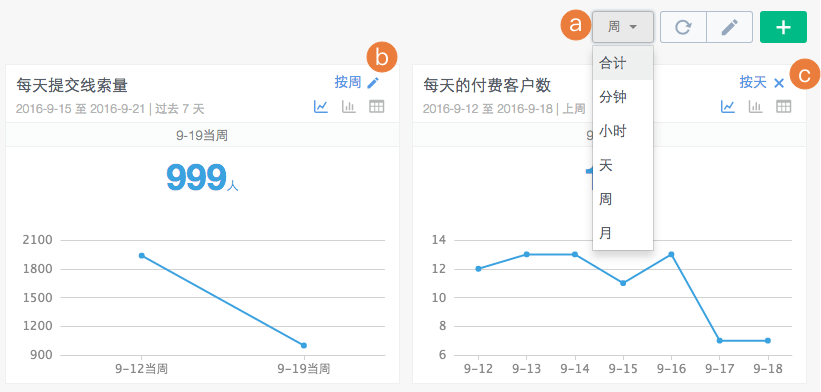
Task: Click the 按天 link on second card
Action: click(753, 82)
